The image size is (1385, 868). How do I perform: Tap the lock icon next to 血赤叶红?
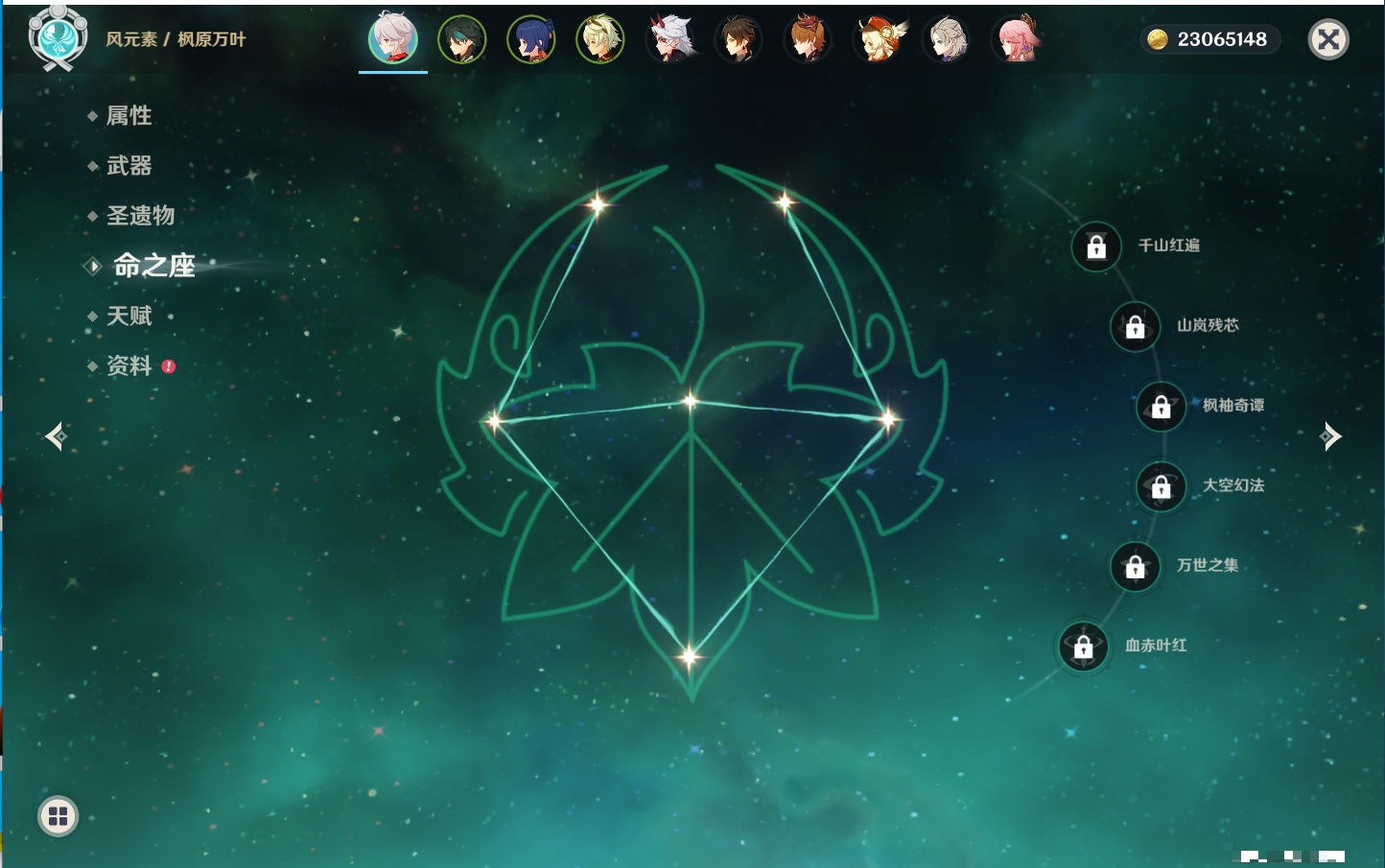click(x=1084, y=647)
